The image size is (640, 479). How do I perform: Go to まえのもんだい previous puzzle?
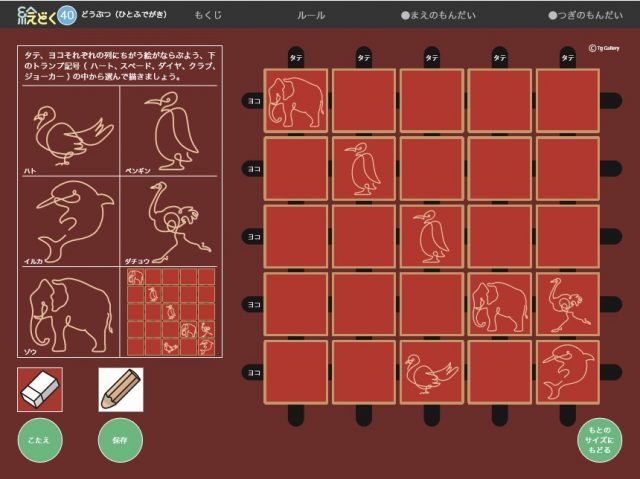pyautogui.click(x=438, y=16)
